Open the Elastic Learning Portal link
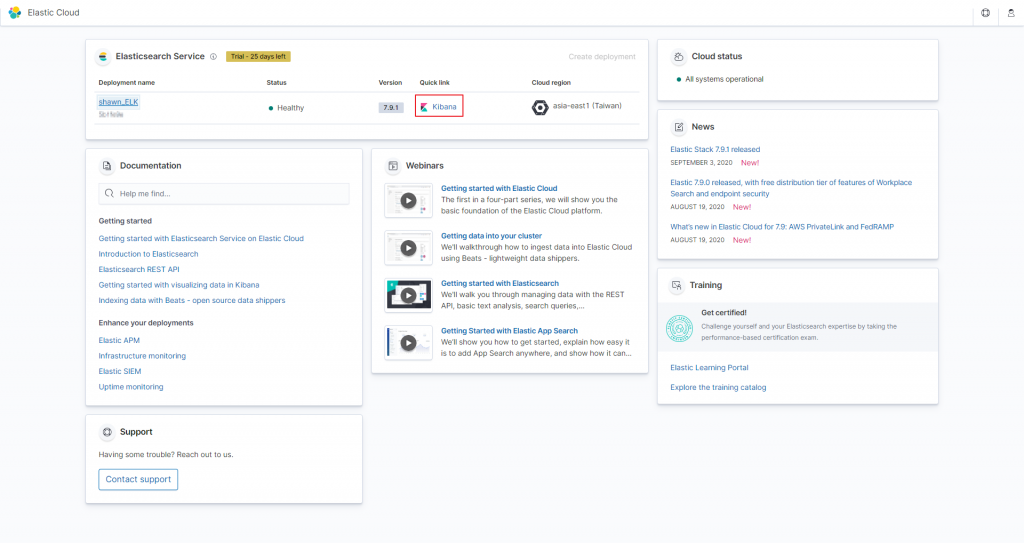 [x=709, y=368]
